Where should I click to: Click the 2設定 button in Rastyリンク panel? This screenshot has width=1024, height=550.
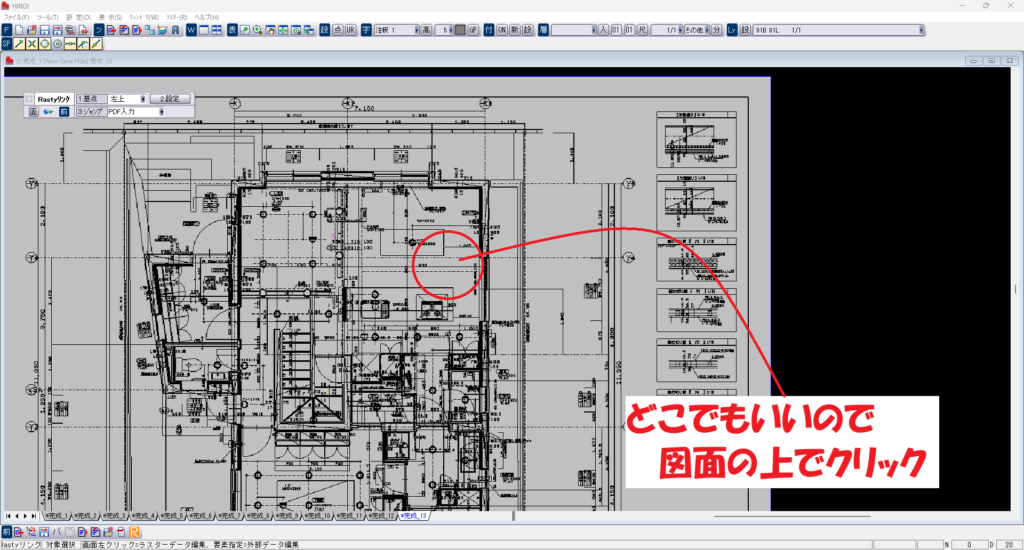(x=170, y=99)
